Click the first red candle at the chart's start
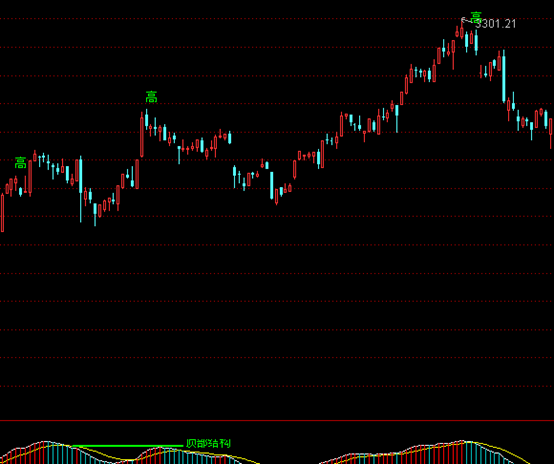Image resolution: width=554 pixels, height=464 pixels. tap(2, 212)
